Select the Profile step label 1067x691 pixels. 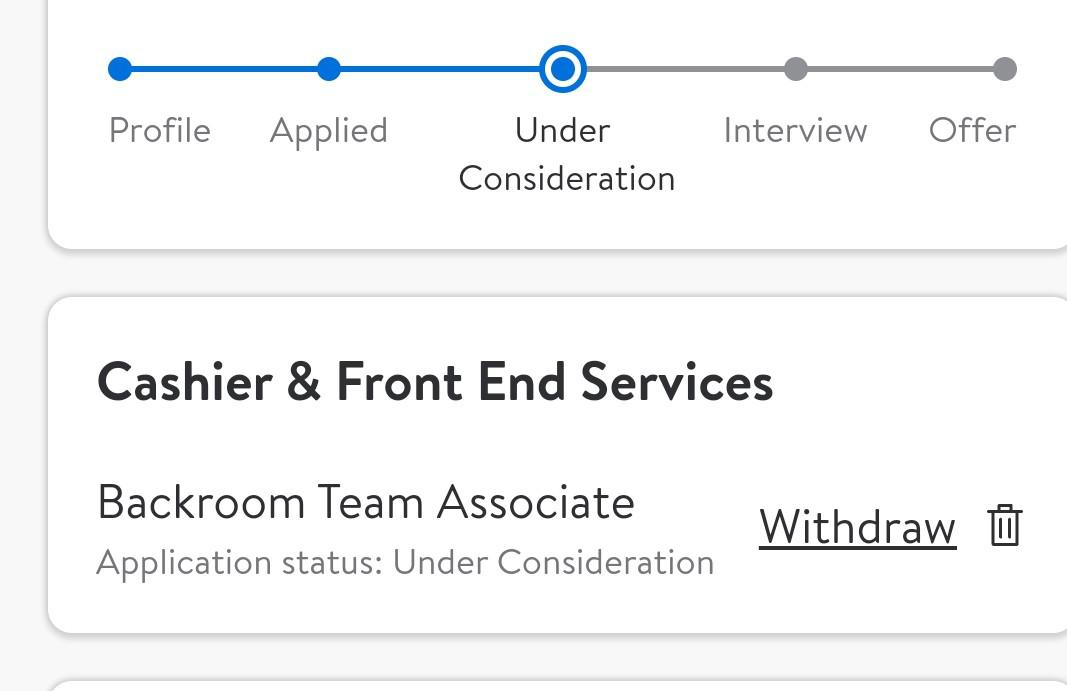[x=159, y=130]
